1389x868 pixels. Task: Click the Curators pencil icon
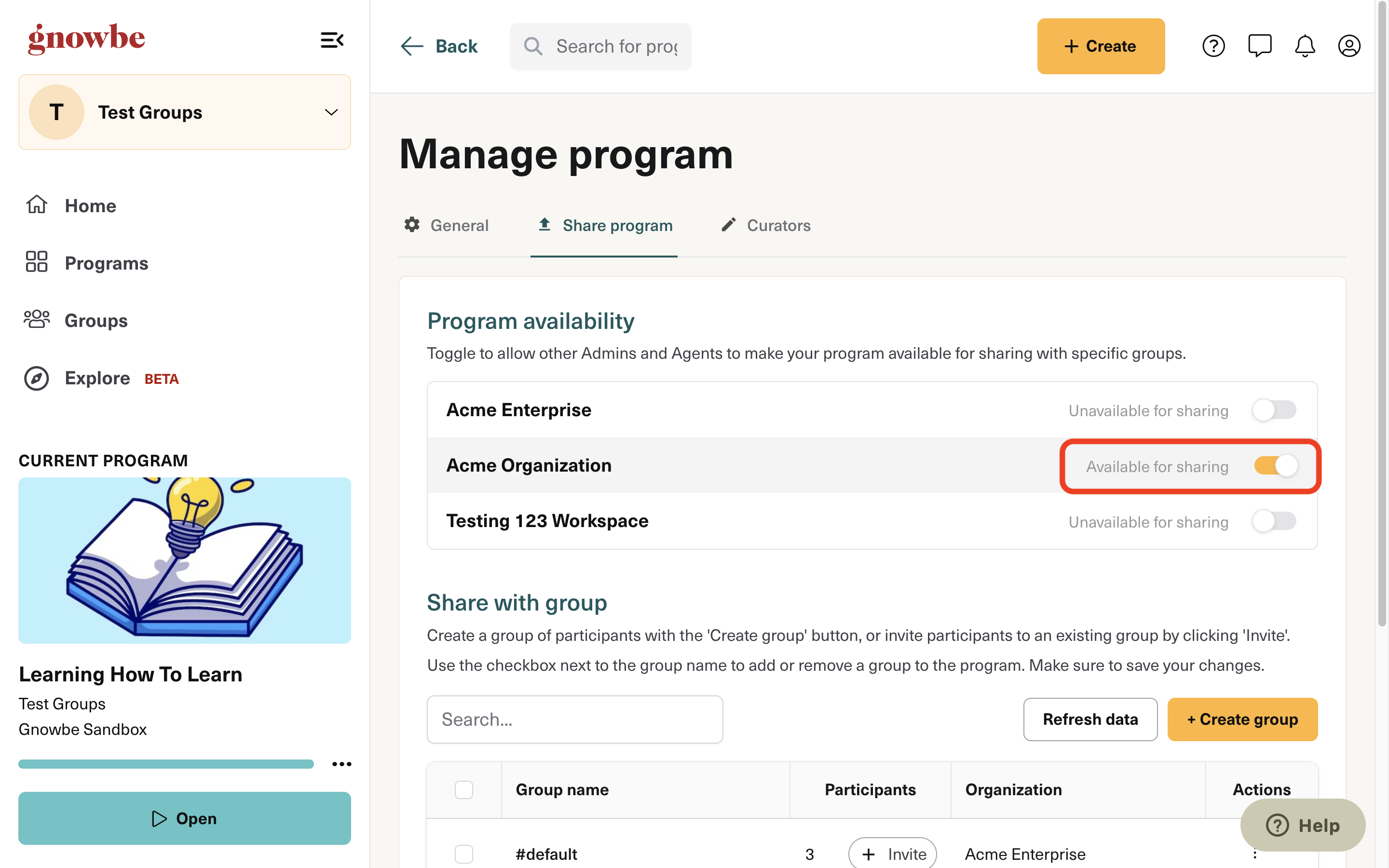[728, 224]
